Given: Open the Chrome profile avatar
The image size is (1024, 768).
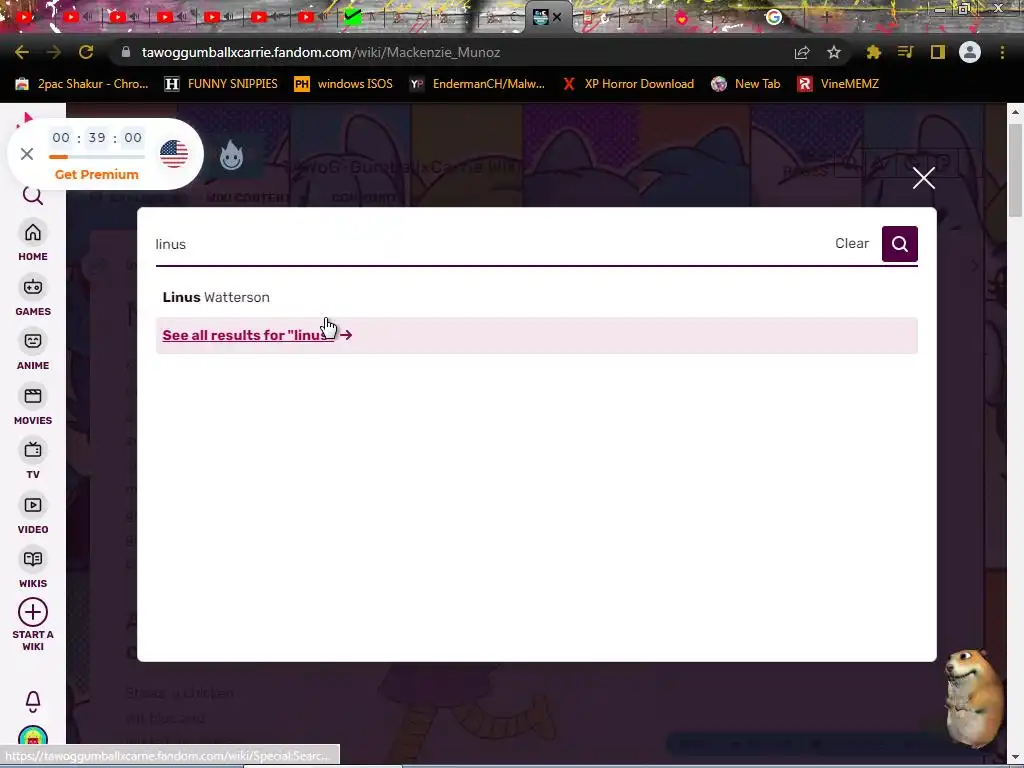Looking at the screenshot, I should (970, 52).
